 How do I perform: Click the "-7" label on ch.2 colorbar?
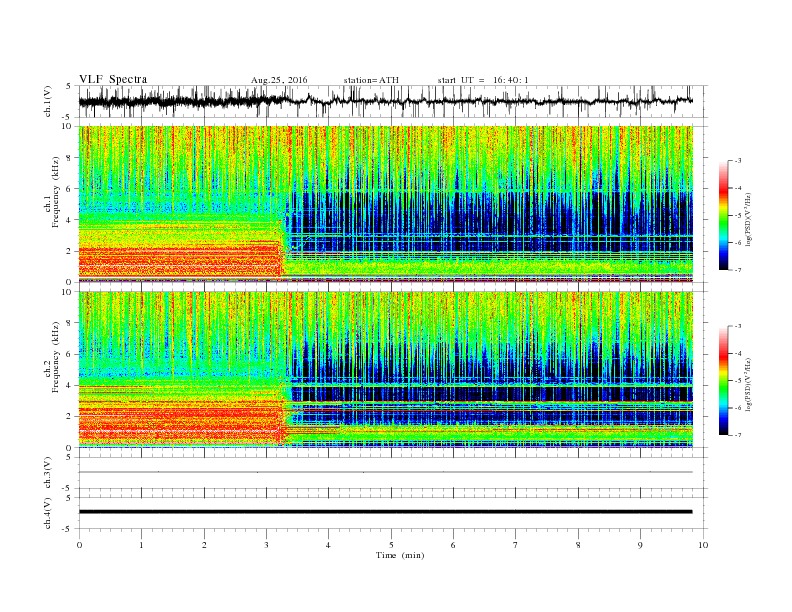pyautogui.click(x=737, y=435)
